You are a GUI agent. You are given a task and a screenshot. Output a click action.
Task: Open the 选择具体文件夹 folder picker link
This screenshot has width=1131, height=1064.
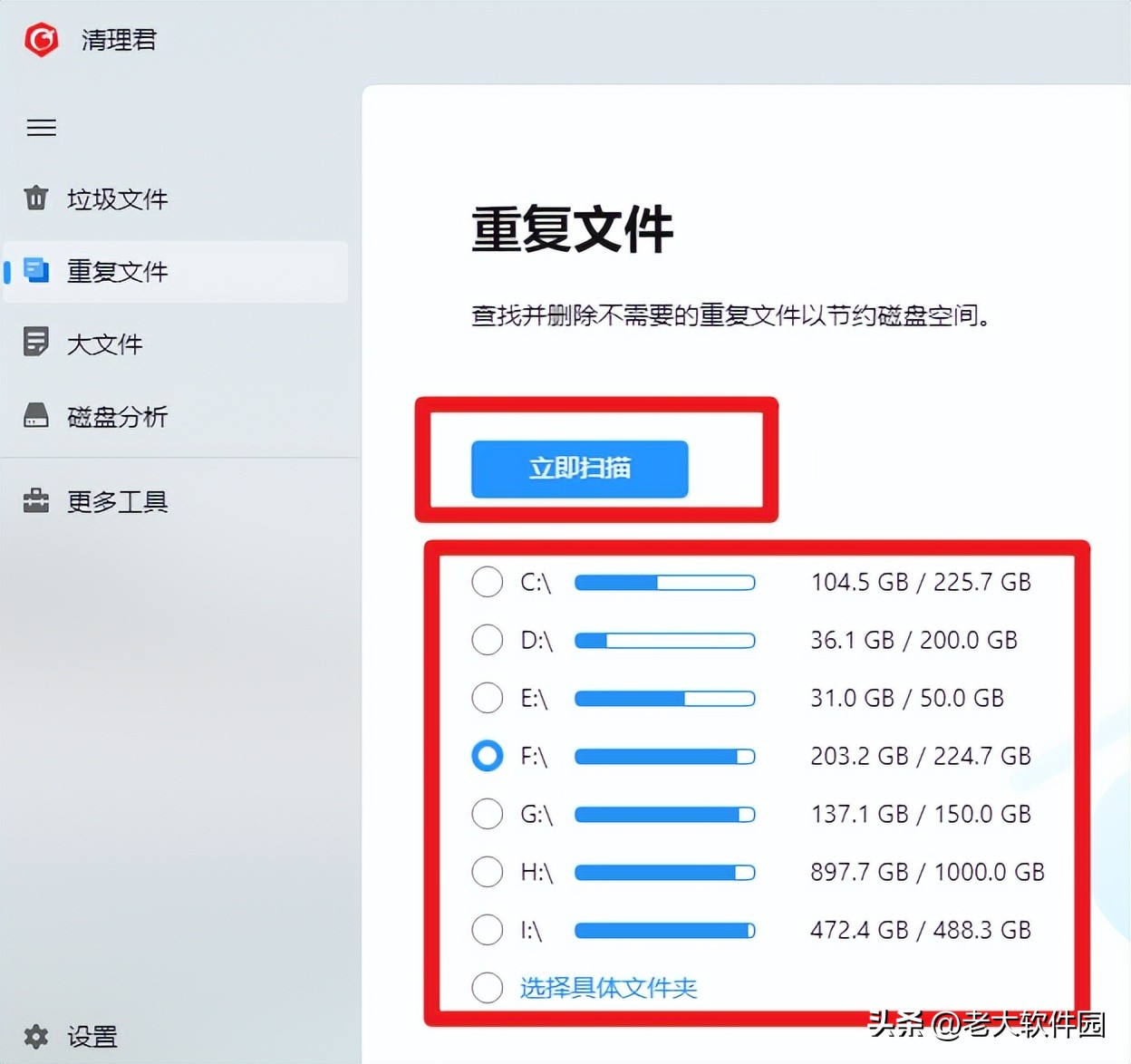click(608, 988)
